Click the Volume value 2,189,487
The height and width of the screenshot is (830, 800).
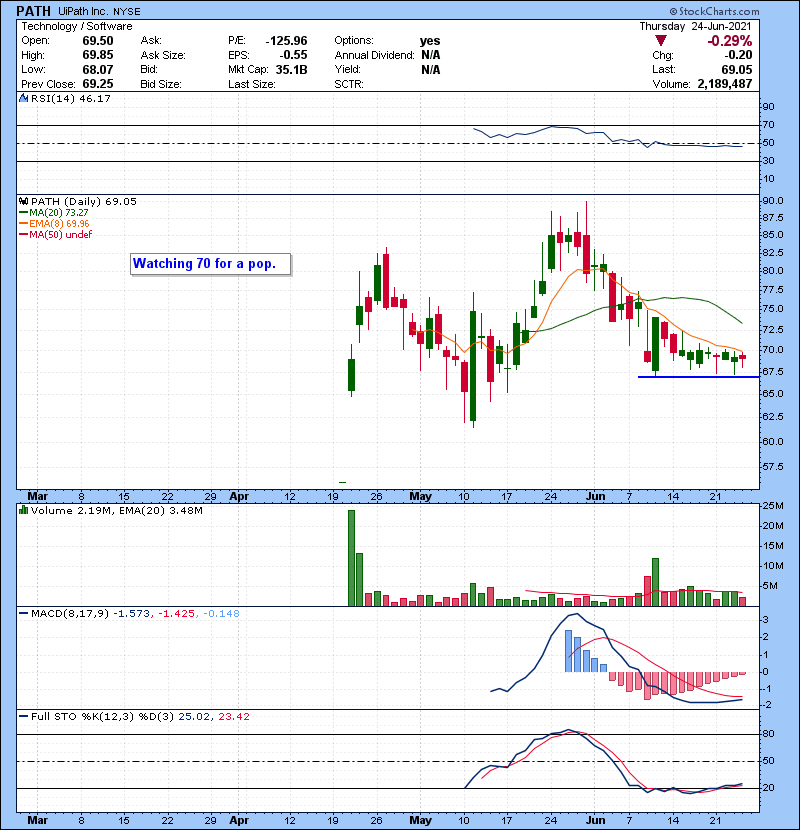[x=725, y=84]
